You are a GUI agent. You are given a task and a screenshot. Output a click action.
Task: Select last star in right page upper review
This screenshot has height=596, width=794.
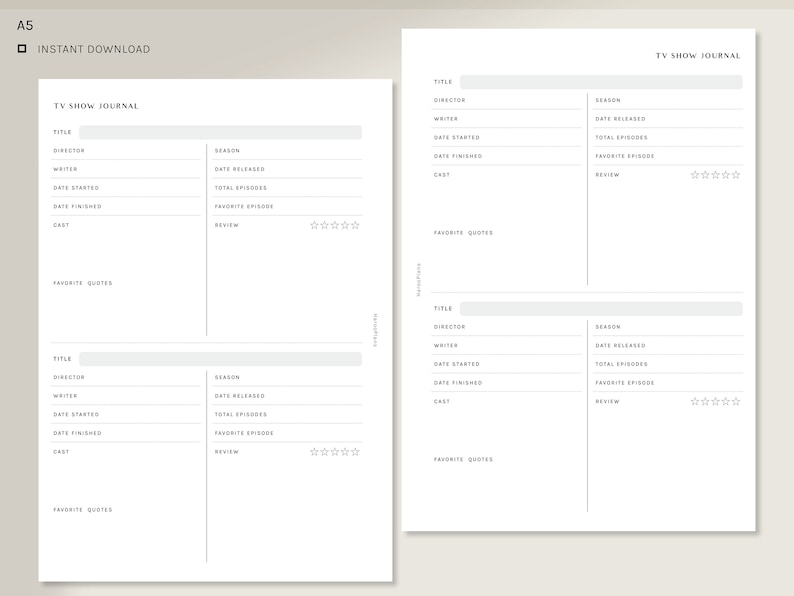[x=736, y=175]
